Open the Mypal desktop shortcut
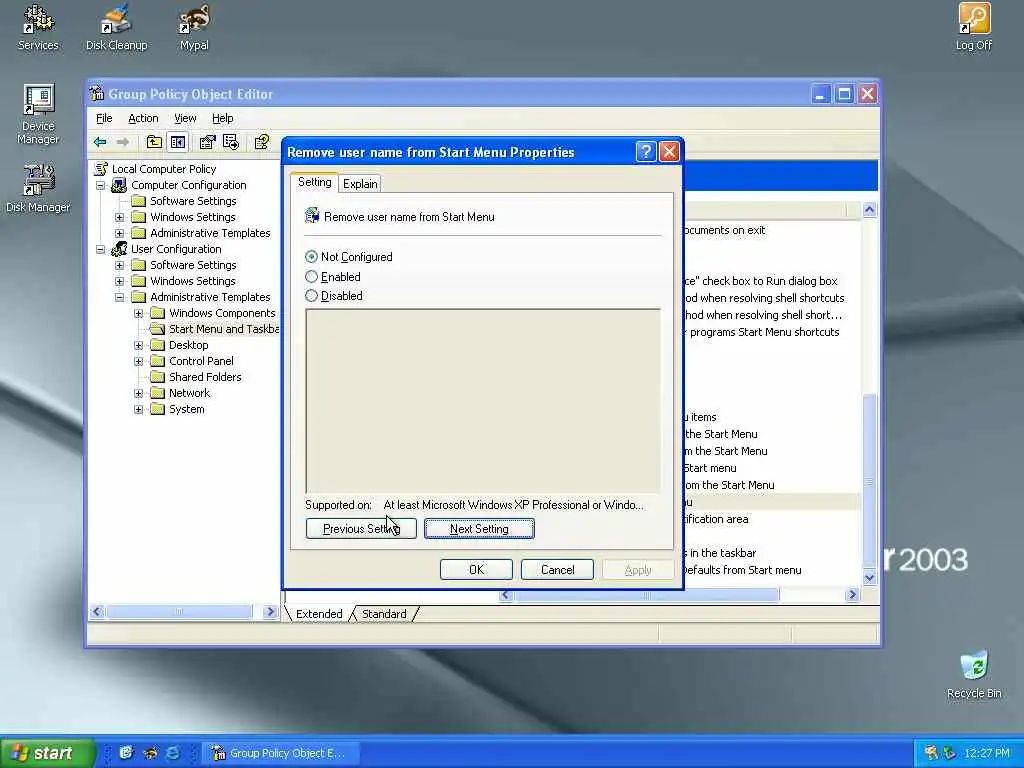Image resolution: width=1024 pixels, height=768 pixels. [195, 27]
